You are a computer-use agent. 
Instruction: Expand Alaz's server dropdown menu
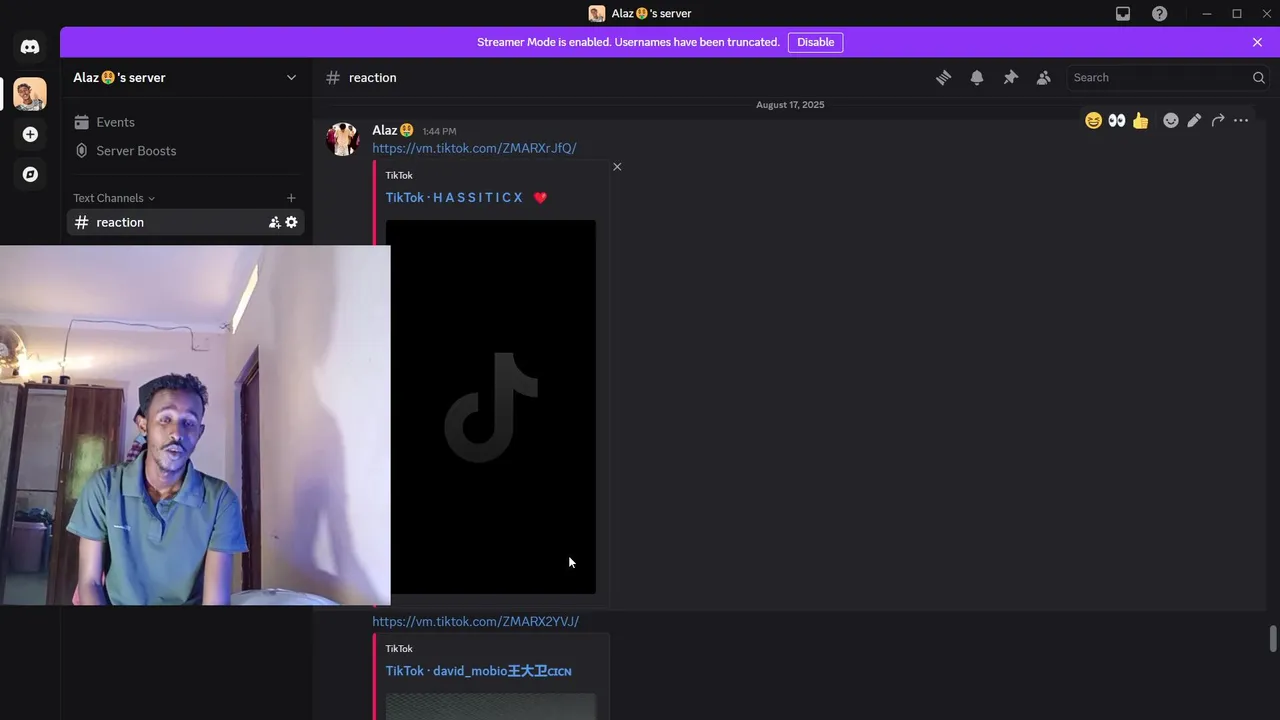click(x=291, y=77)
